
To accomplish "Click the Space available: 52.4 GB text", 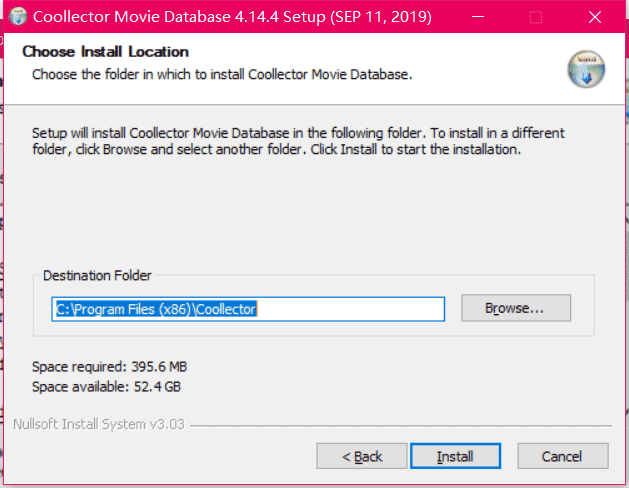I will 106,387.
